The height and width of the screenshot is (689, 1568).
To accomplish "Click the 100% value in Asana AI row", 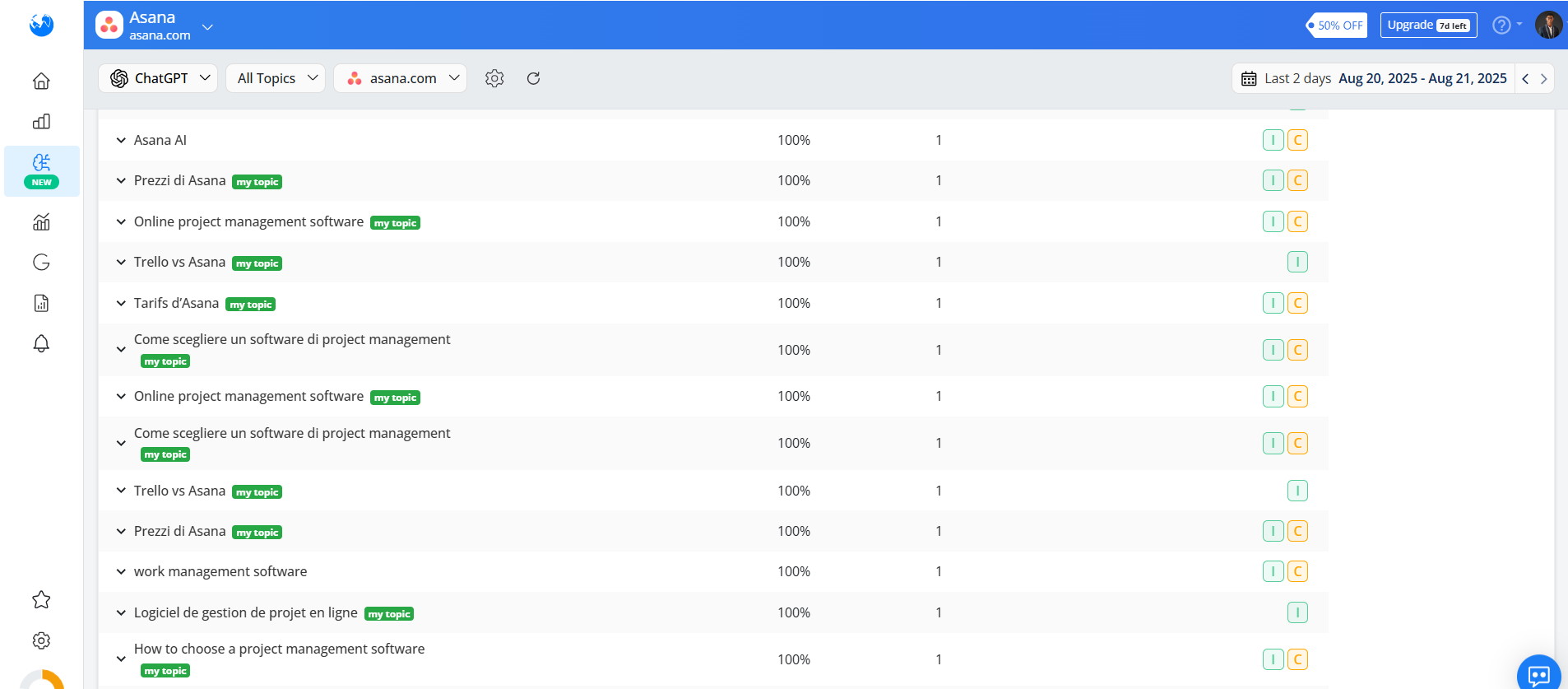I will pyautogui.click(x=794, y=140).
